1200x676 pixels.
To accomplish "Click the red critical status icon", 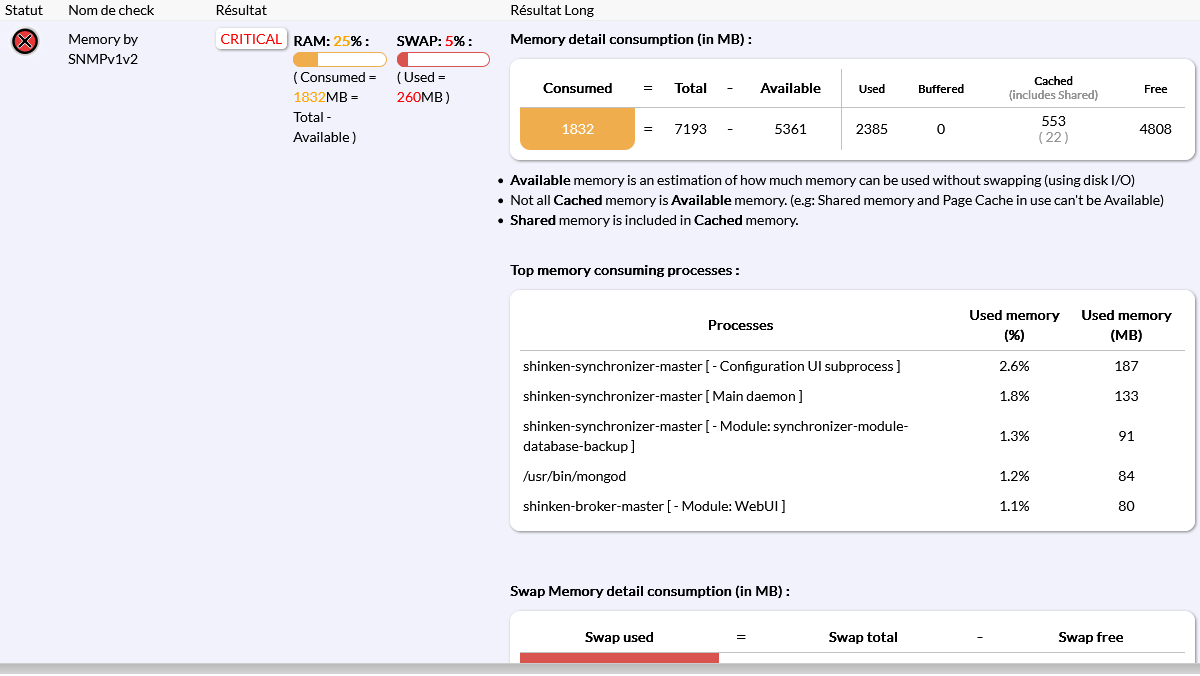I will tap(25, 41).
